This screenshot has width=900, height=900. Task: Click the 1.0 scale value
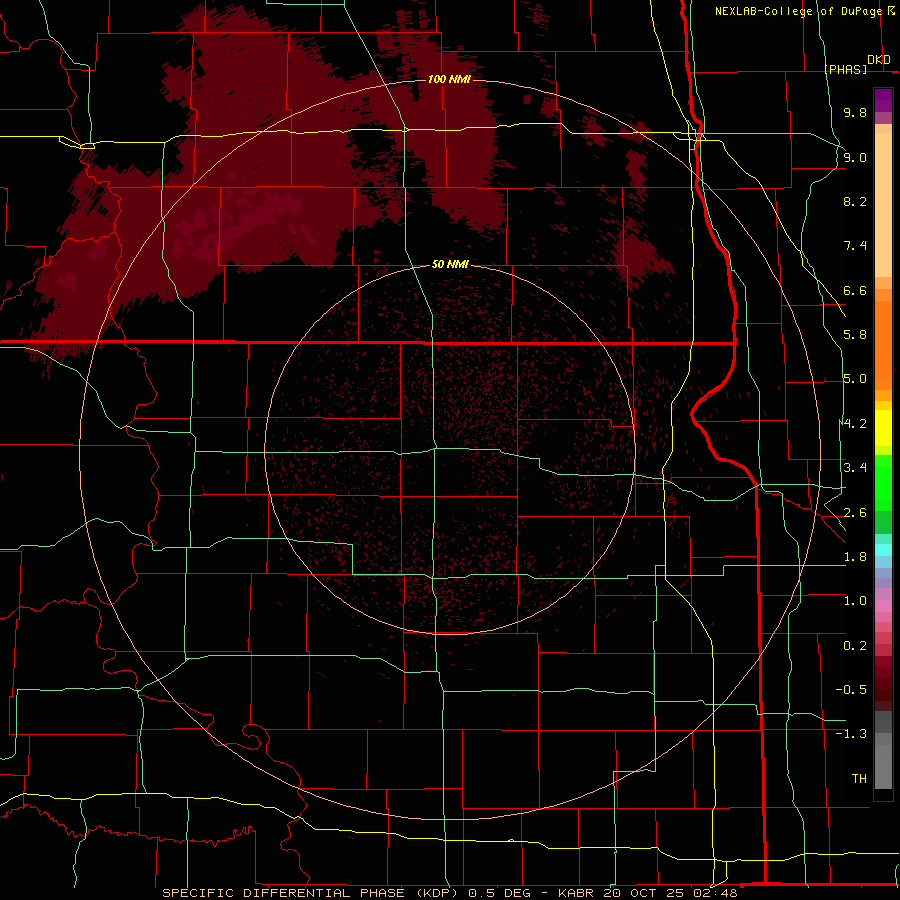(x=855, y=601)
